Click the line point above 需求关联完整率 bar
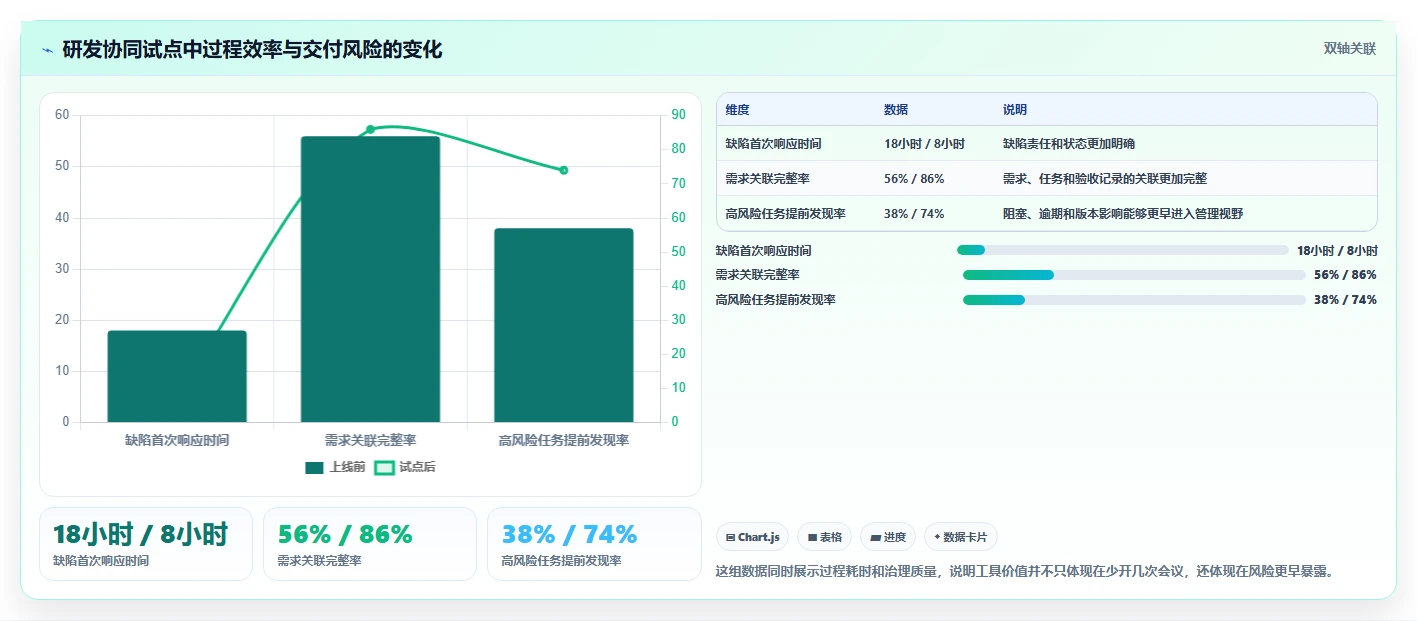This screenshot has height=621, width=1417. click(x=370, y=129)
